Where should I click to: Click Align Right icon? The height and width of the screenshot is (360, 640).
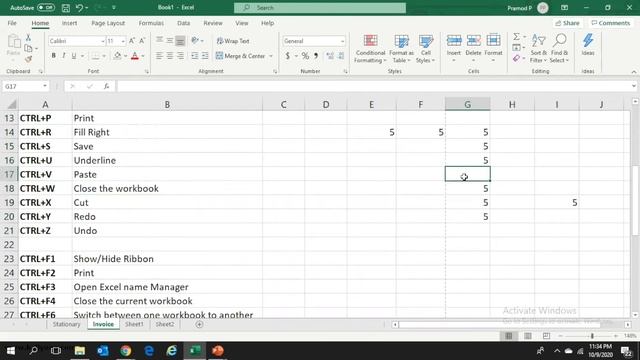point(180,56)
